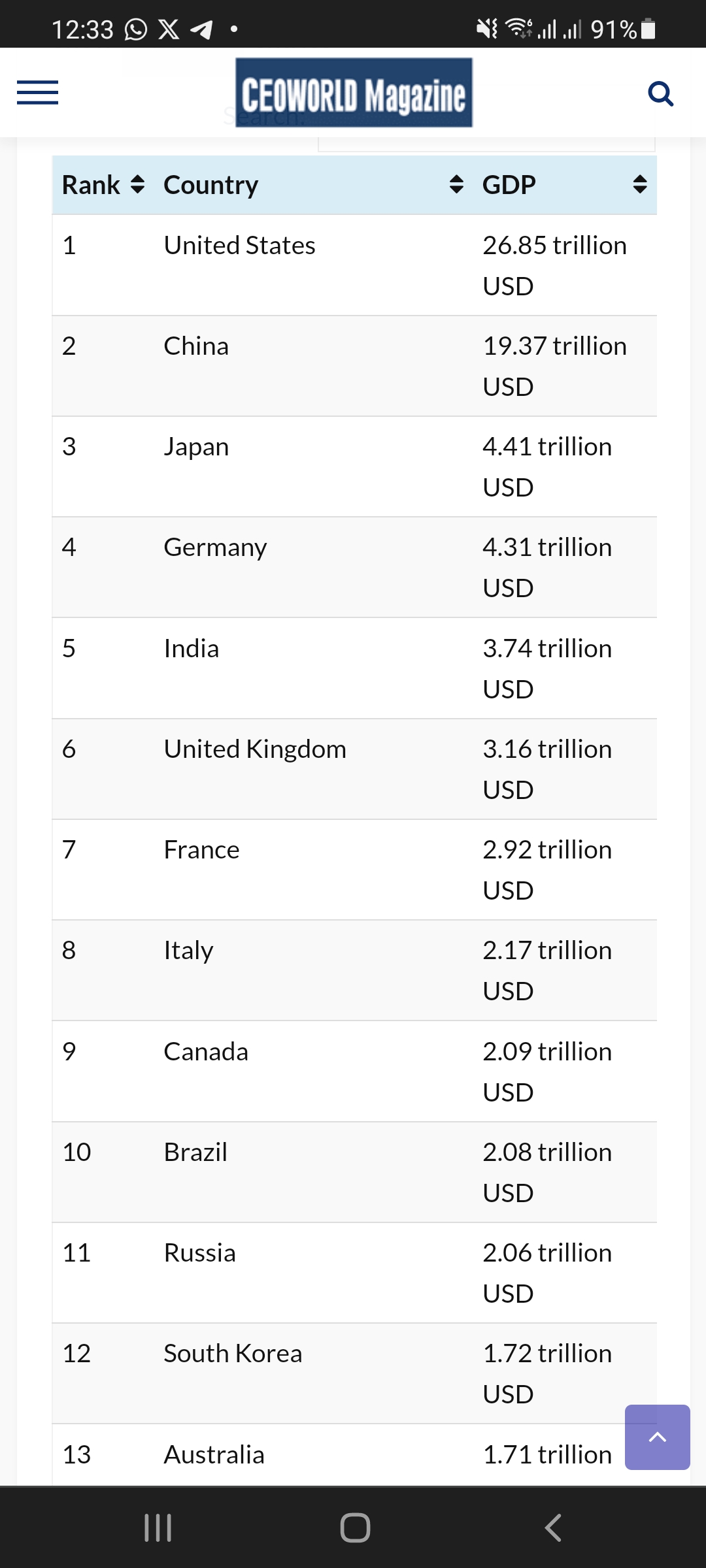
Task: Click the table search input field
Action: [486, 145]
